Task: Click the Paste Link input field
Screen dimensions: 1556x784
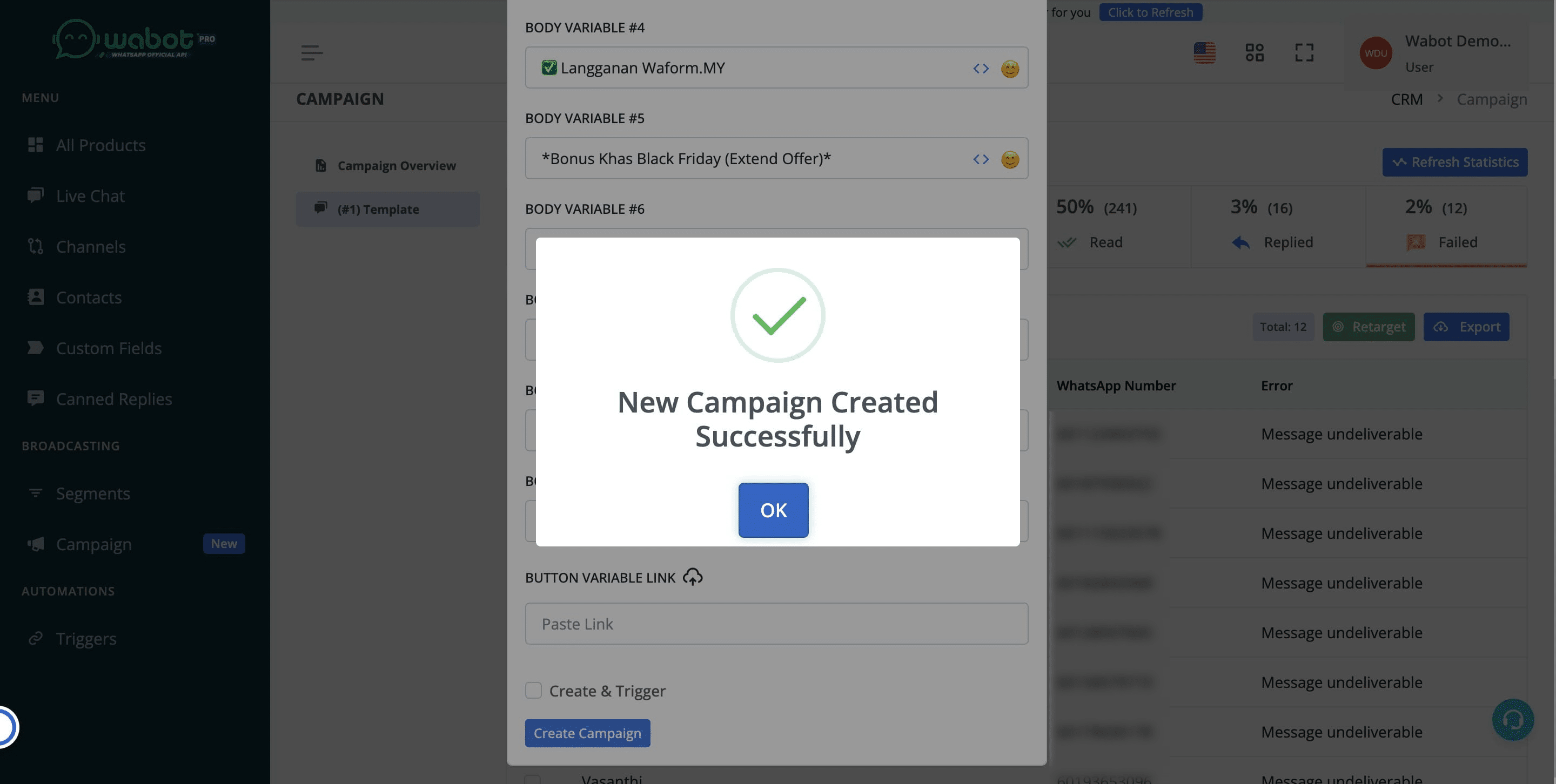Action: (x=776, y=624)
